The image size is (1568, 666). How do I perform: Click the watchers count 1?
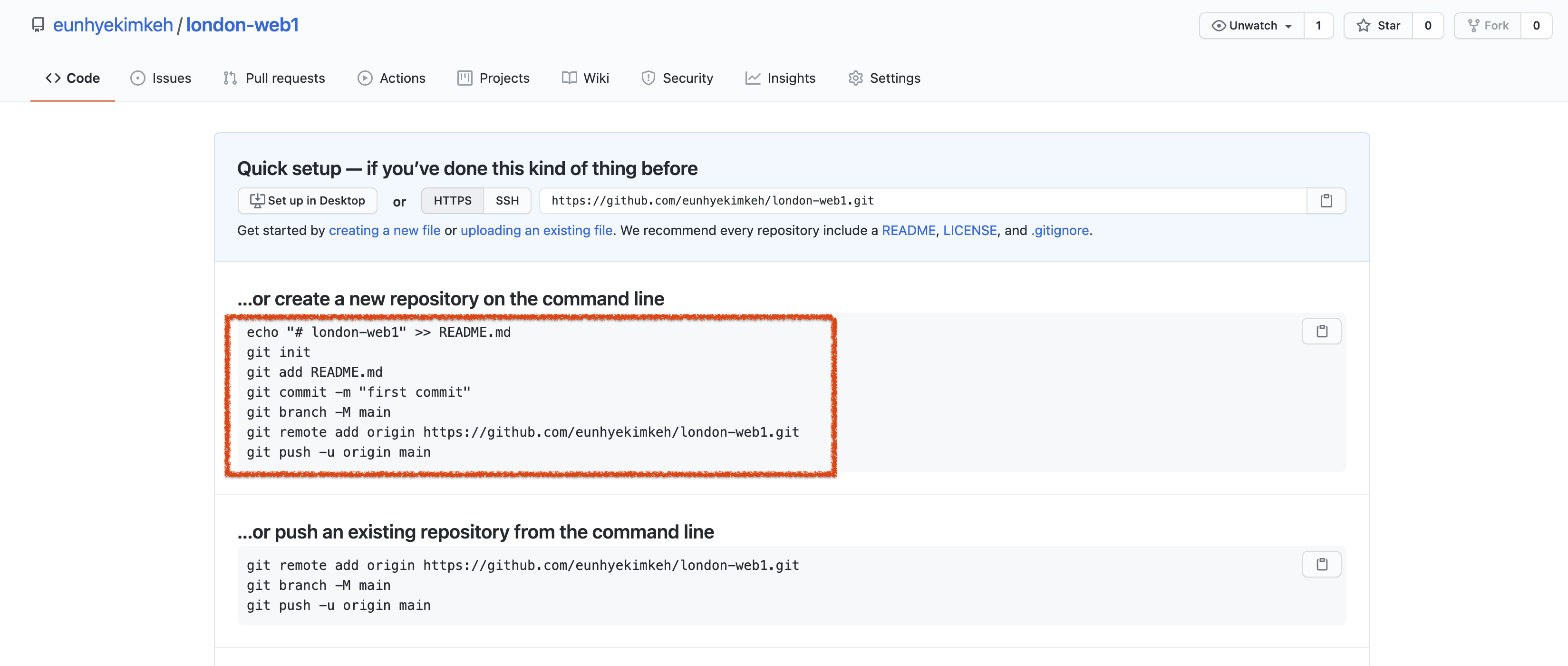click(x=1318, y=26)
